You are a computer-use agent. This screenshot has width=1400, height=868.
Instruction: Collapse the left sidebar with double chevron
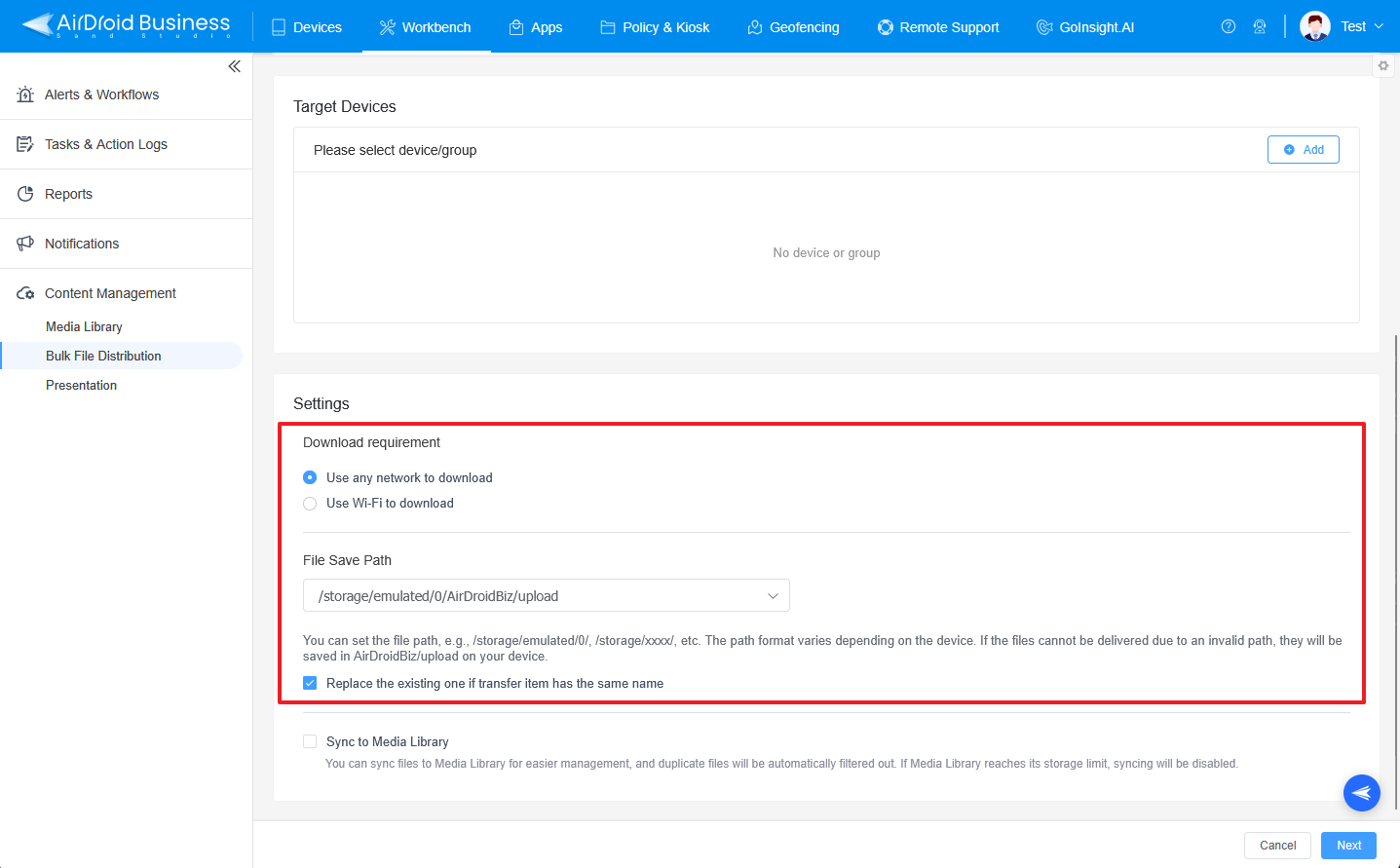click(234, 66)
